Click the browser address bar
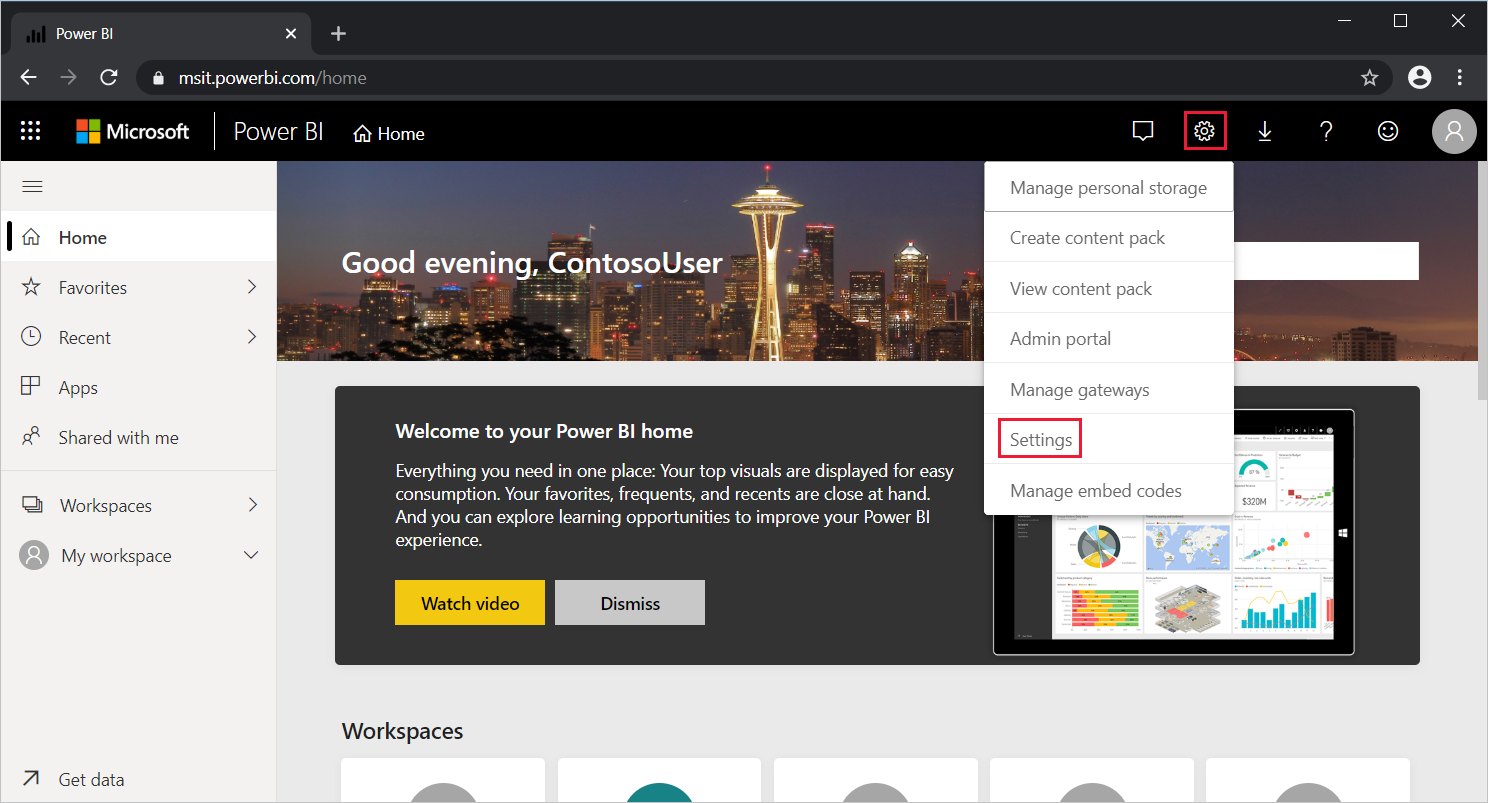Screen dimensions: 1488x803 pyautogui.click(x=764, y=77)
